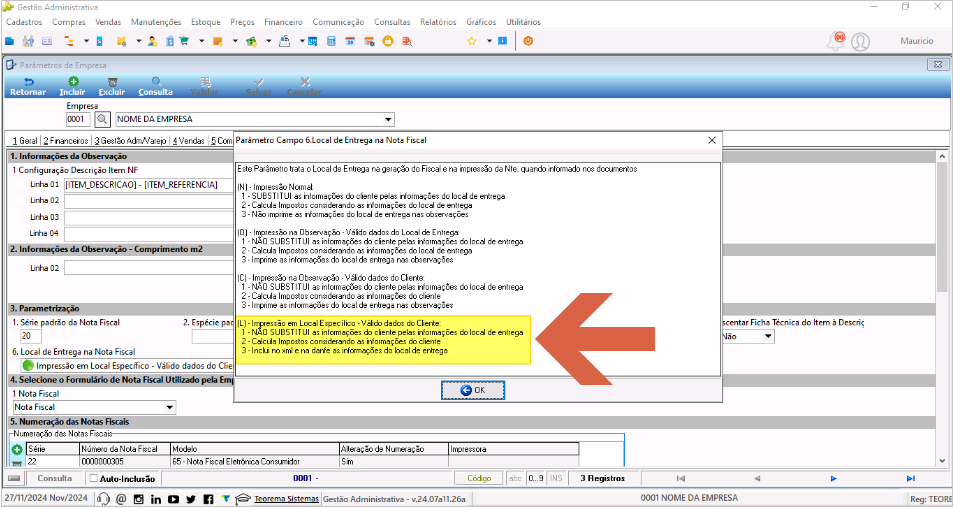The image size is (953, 508).
Task: Click the company lookup magnifier beside 0001
Action: coord(103,119)
